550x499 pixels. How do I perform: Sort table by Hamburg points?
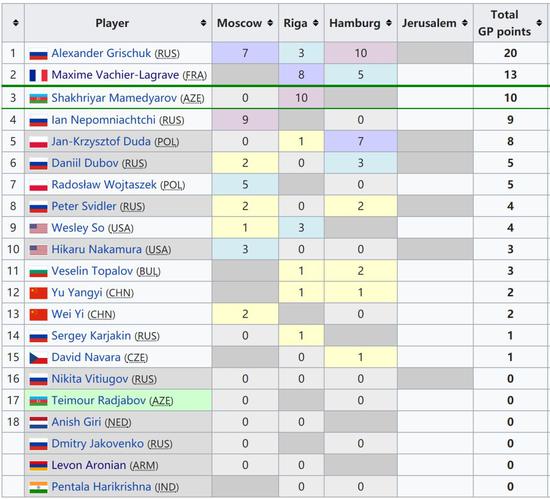coord(389,23)
